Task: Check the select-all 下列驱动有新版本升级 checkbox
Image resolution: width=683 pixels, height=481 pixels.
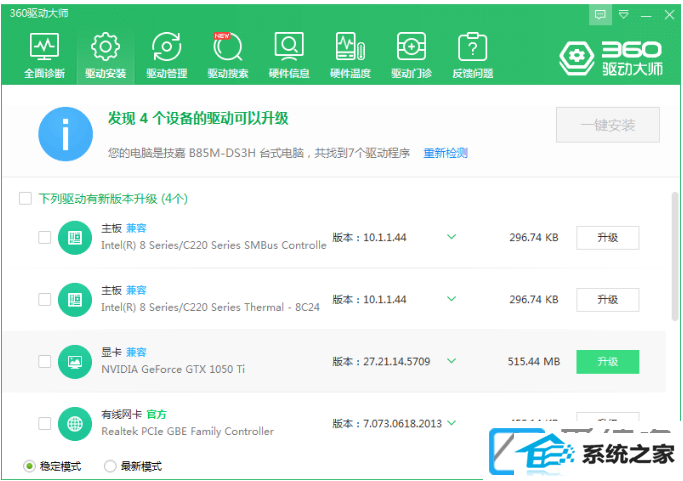Action: coord(25,199)
